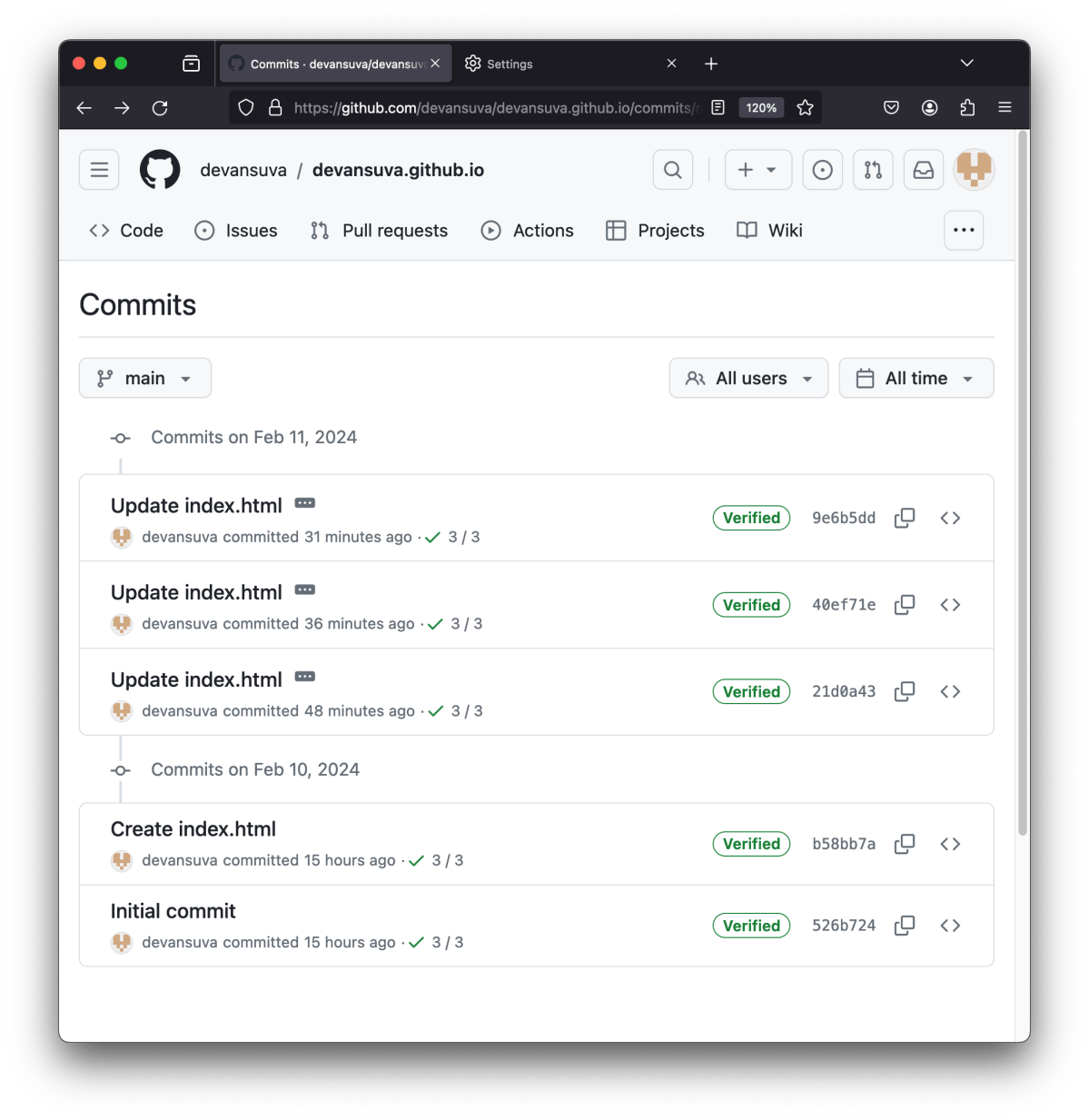Close the Commits browser tab
The image size is (1089, 1120).
tap(435, 64)
